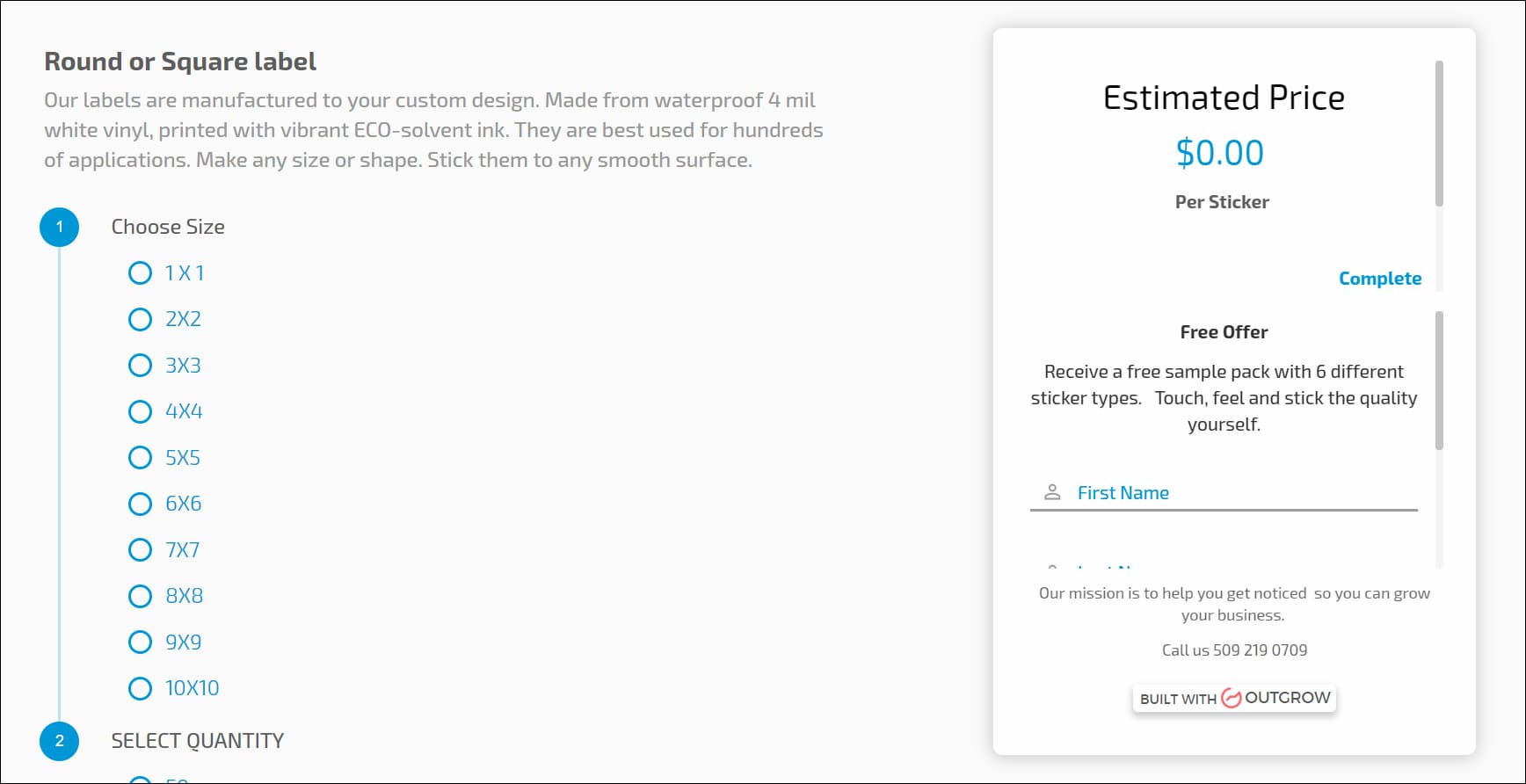Viewport: 1526px width, 784px height.
Task: Choose the 10X10 size option
Action: tap(141, 688)
